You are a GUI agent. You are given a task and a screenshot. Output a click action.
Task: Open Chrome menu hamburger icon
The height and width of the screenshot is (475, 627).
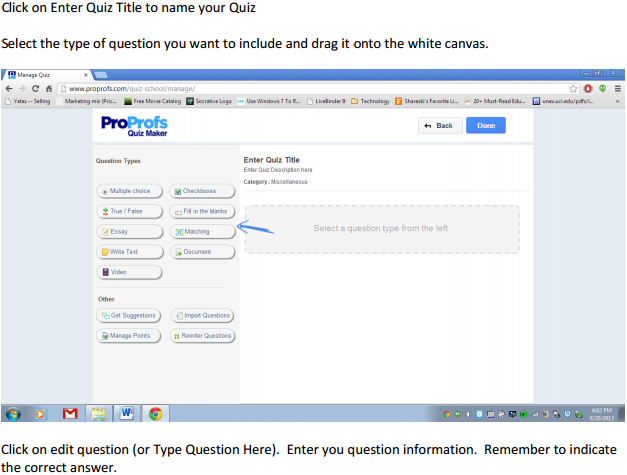coord(617,89)
